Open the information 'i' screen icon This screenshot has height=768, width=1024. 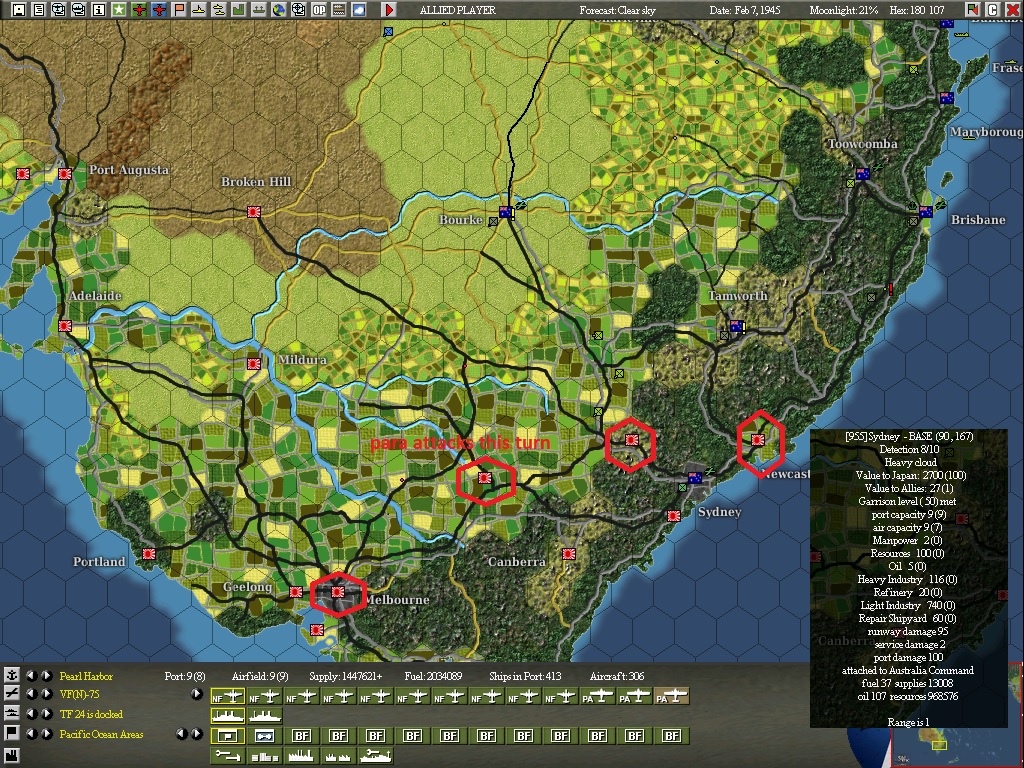click(x=99, y=10)
